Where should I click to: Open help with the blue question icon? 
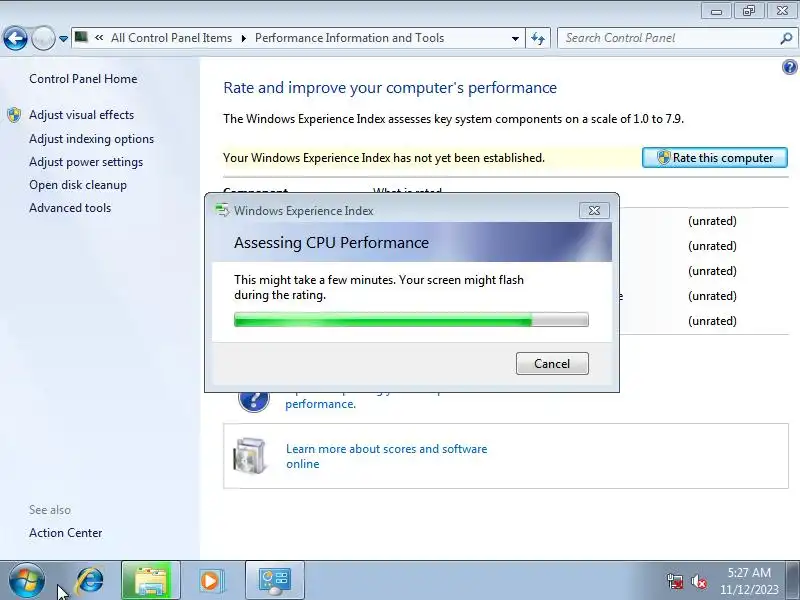coord(789,67)
